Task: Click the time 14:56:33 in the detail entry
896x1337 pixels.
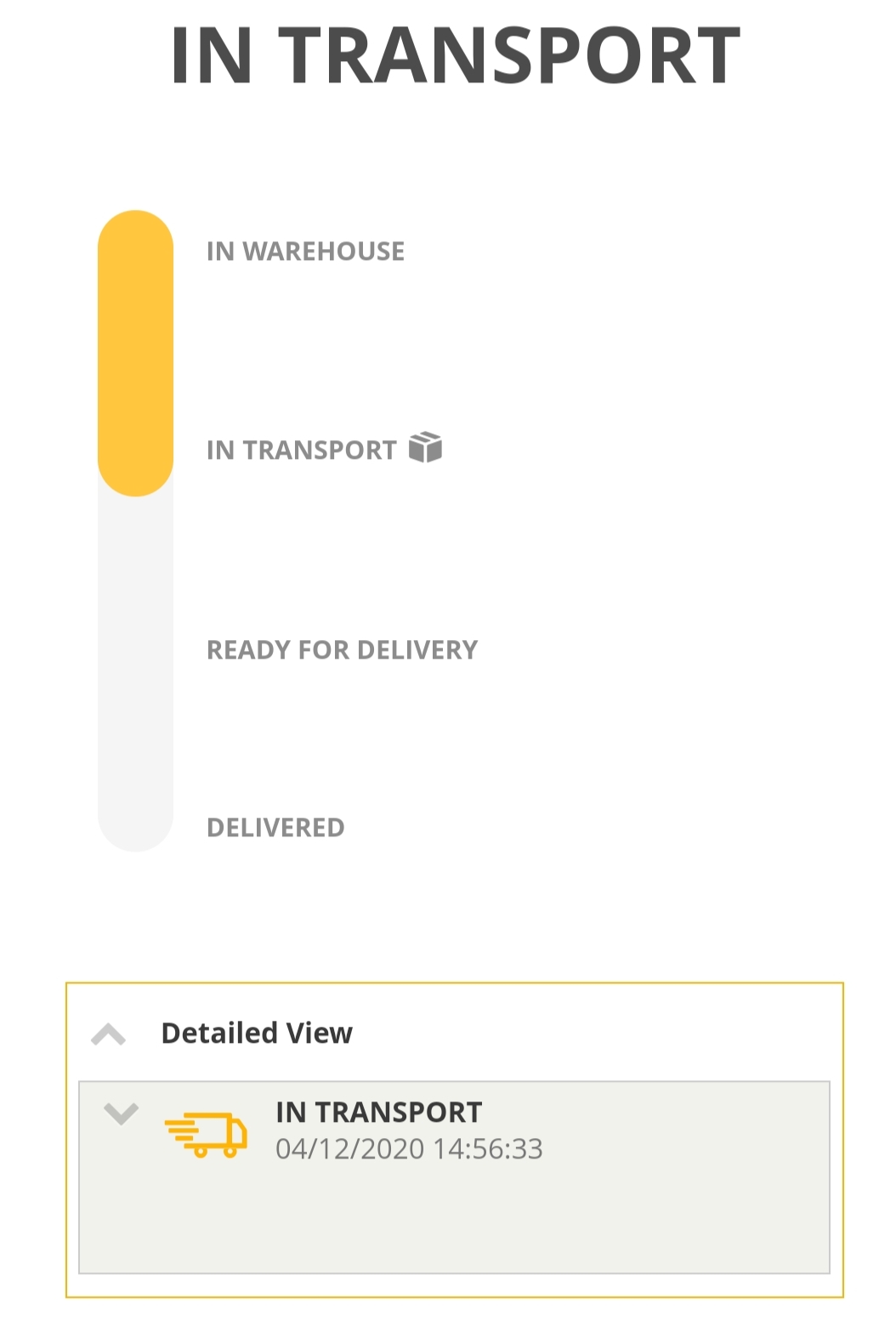Action: click(488, 1149)
